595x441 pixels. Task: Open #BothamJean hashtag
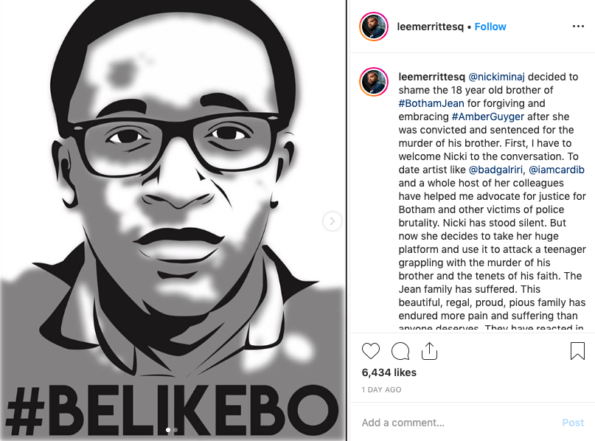[431, 103]
